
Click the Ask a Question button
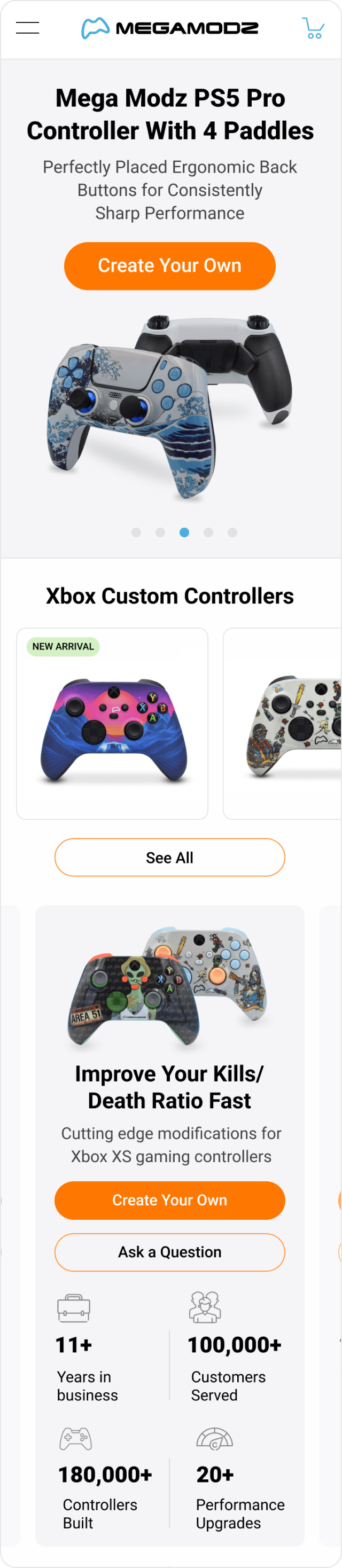pos(170,1252)
